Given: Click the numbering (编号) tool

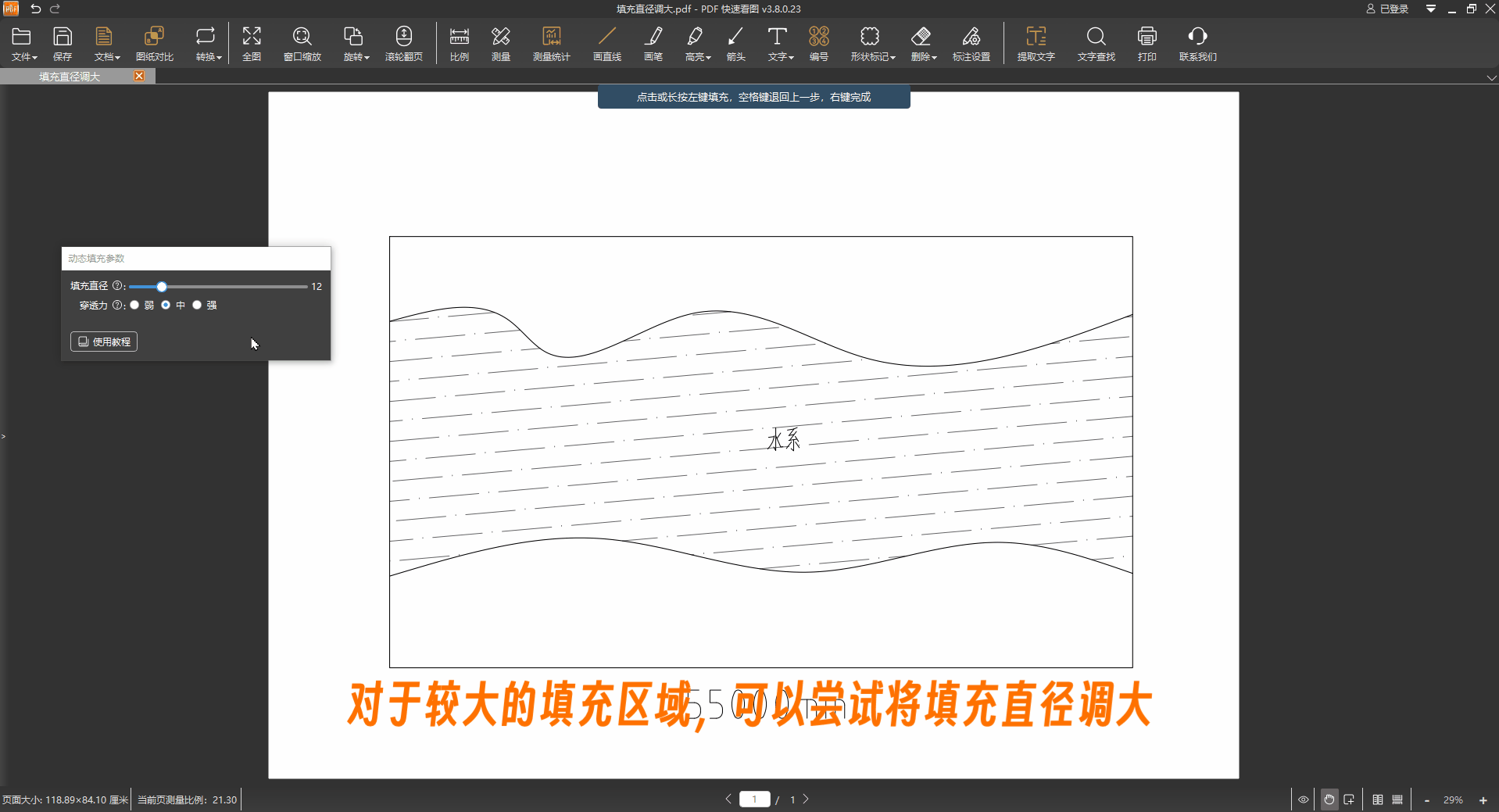Looking at the screenshot, I should point(819,44).
